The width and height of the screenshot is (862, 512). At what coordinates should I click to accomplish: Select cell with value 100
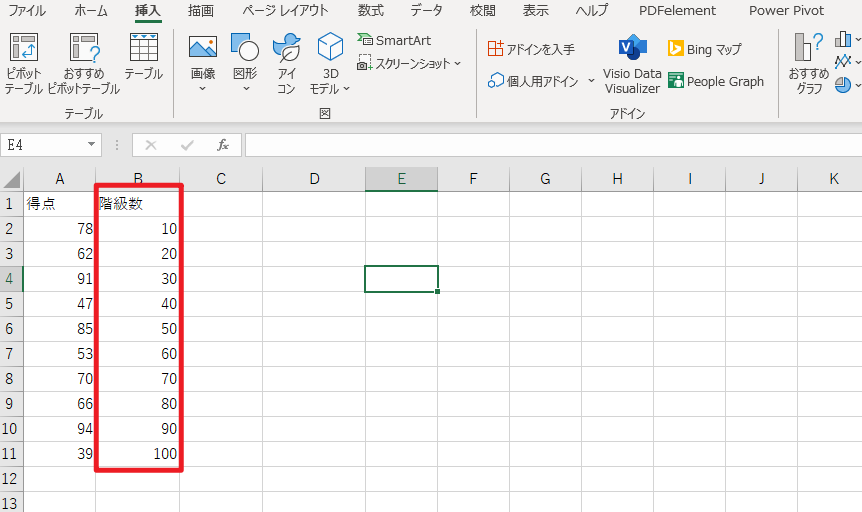[137, 454]
